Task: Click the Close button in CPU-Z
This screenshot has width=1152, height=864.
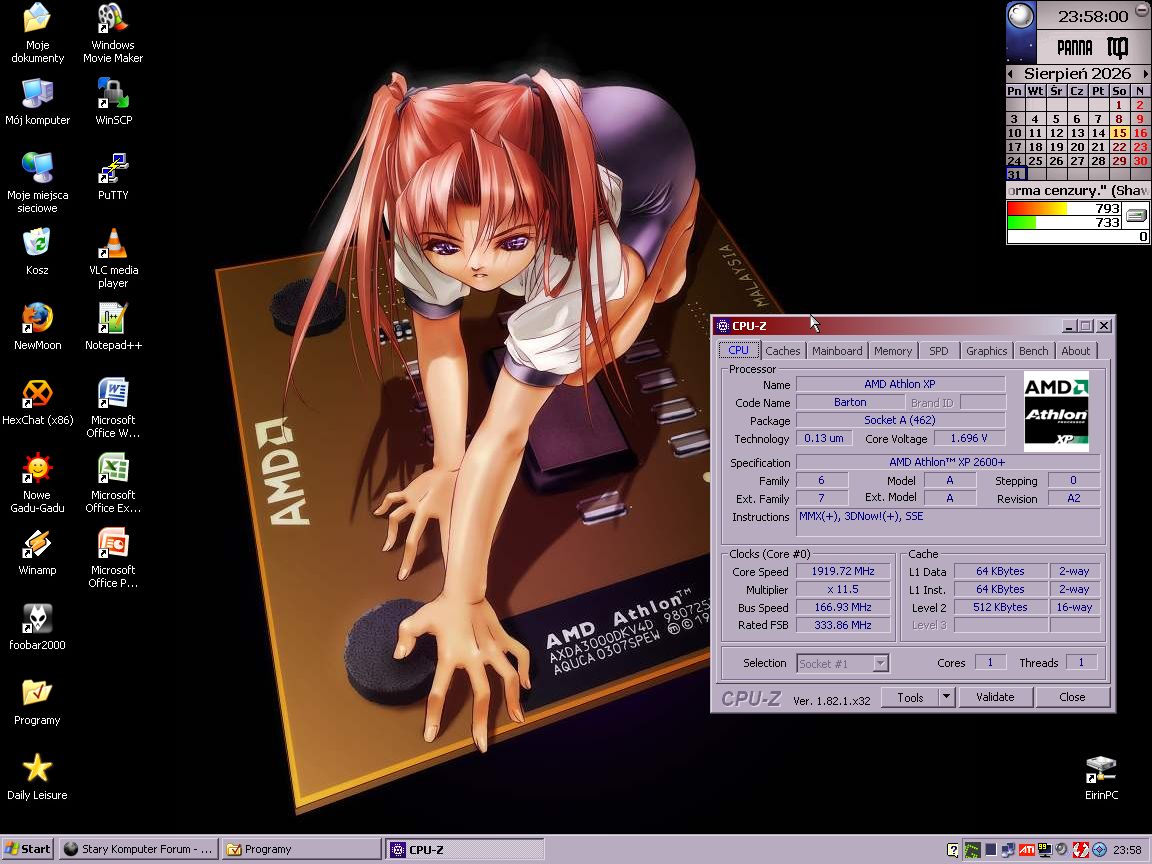Action: [1072, 697]
